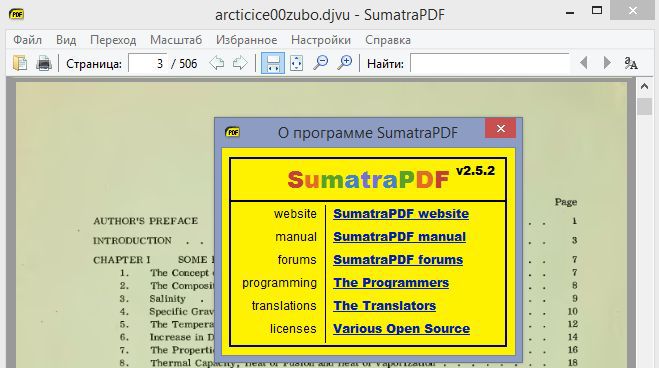The height and width of the screenshot is (368, 659).
Task: Open the Избранное menu
Action: 247,40
